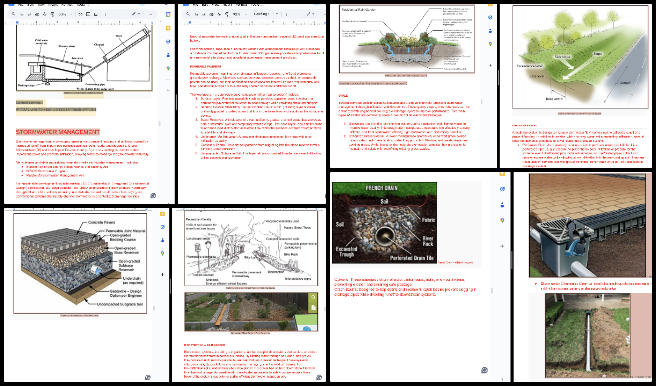Screen dimensions: 656x386
Task: Open Google Keep beside the solar still diagram
Action: click(168, 28)
